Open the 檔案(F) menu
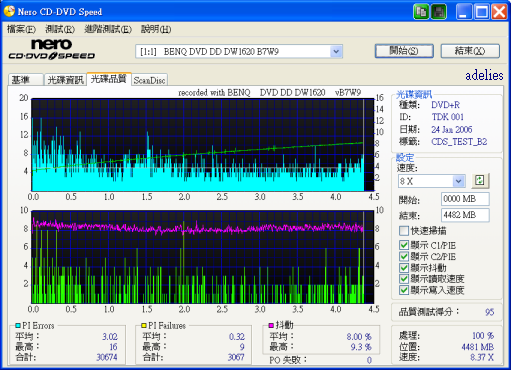This screenshot has height=370, width=511. tap(21, 29)
